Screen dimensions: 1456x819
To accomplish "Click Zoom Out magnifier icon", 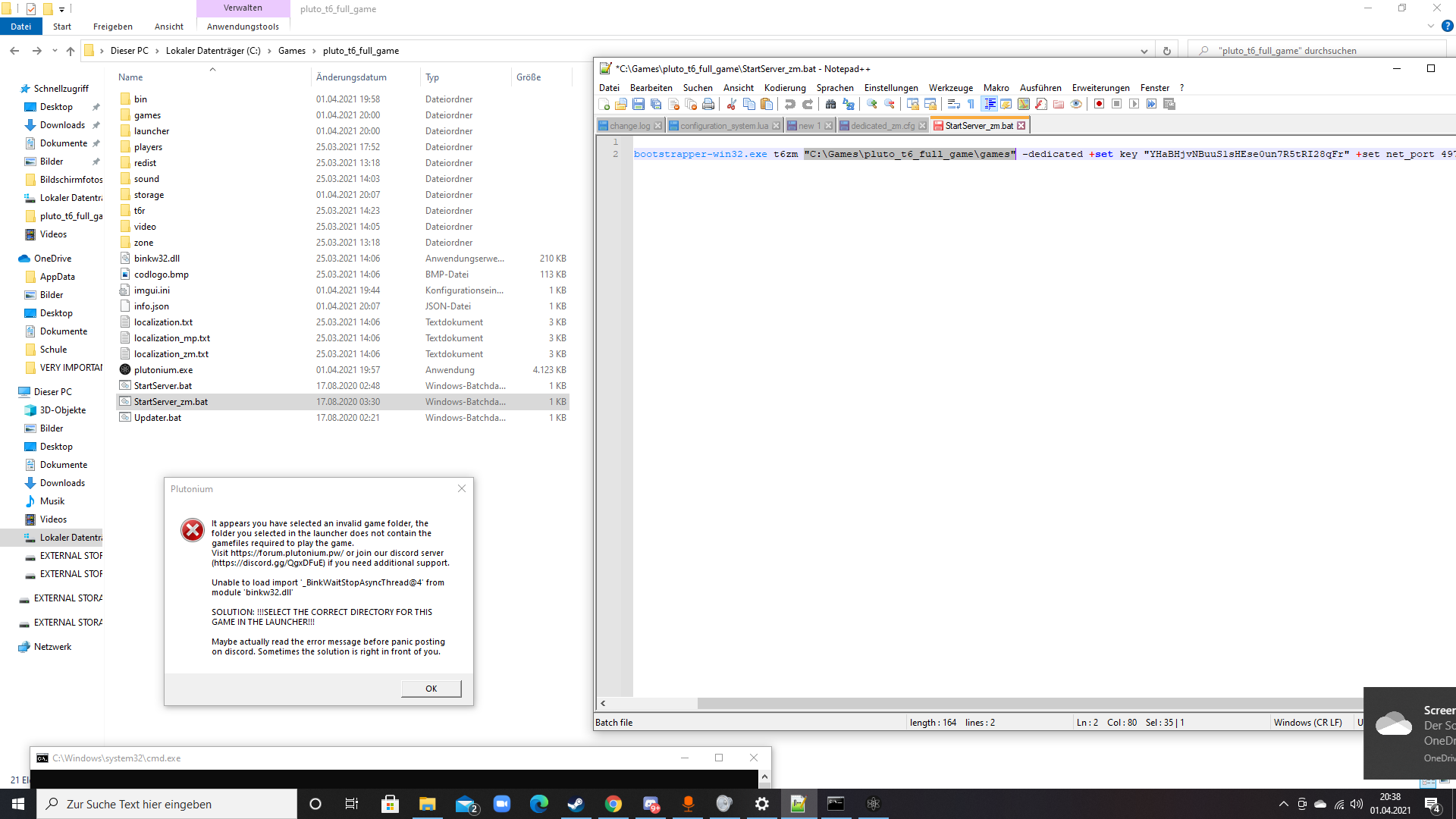I will tap(890, 104).
